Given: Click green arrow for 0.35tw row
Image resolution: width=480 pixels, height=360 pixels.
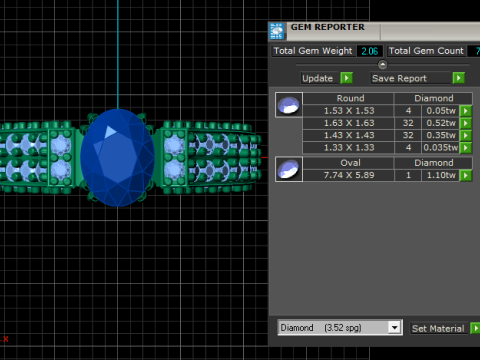Looking at the screenshot, I should click(466, 135).
